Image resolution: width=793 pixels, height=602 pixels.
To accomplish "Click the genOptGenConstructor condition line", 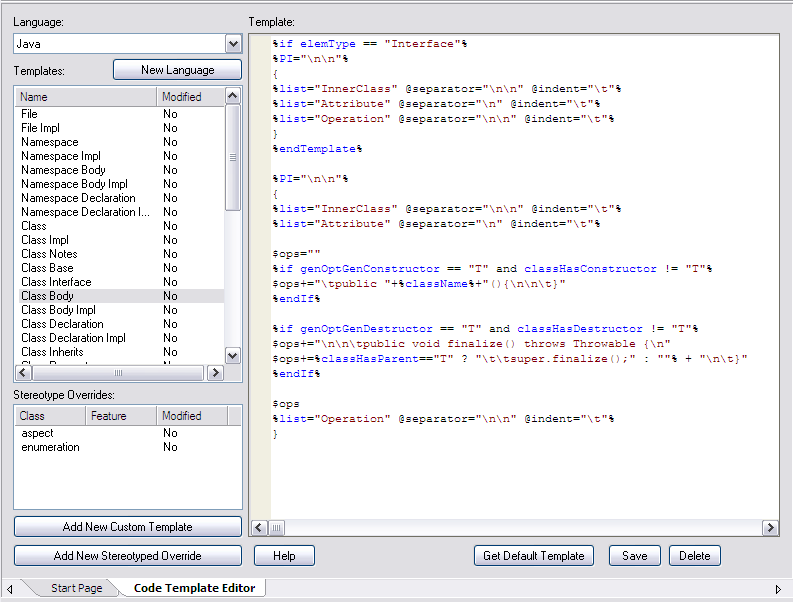I will pyautogui.click(x=493, y=269).
